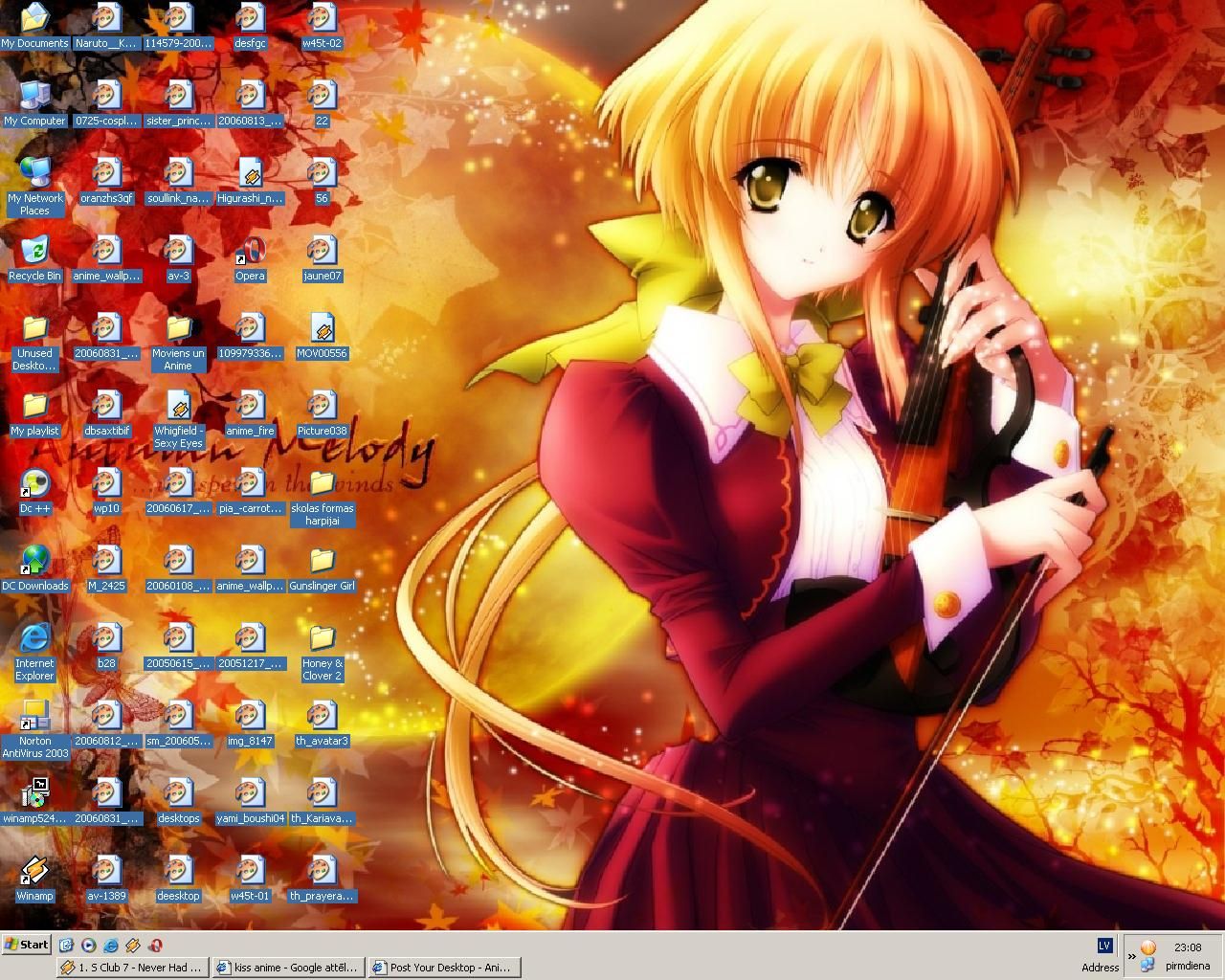This screenshot has height=980, width=1225.
Task: Select the DC Downloads shortcut
Action: (34, 568)
